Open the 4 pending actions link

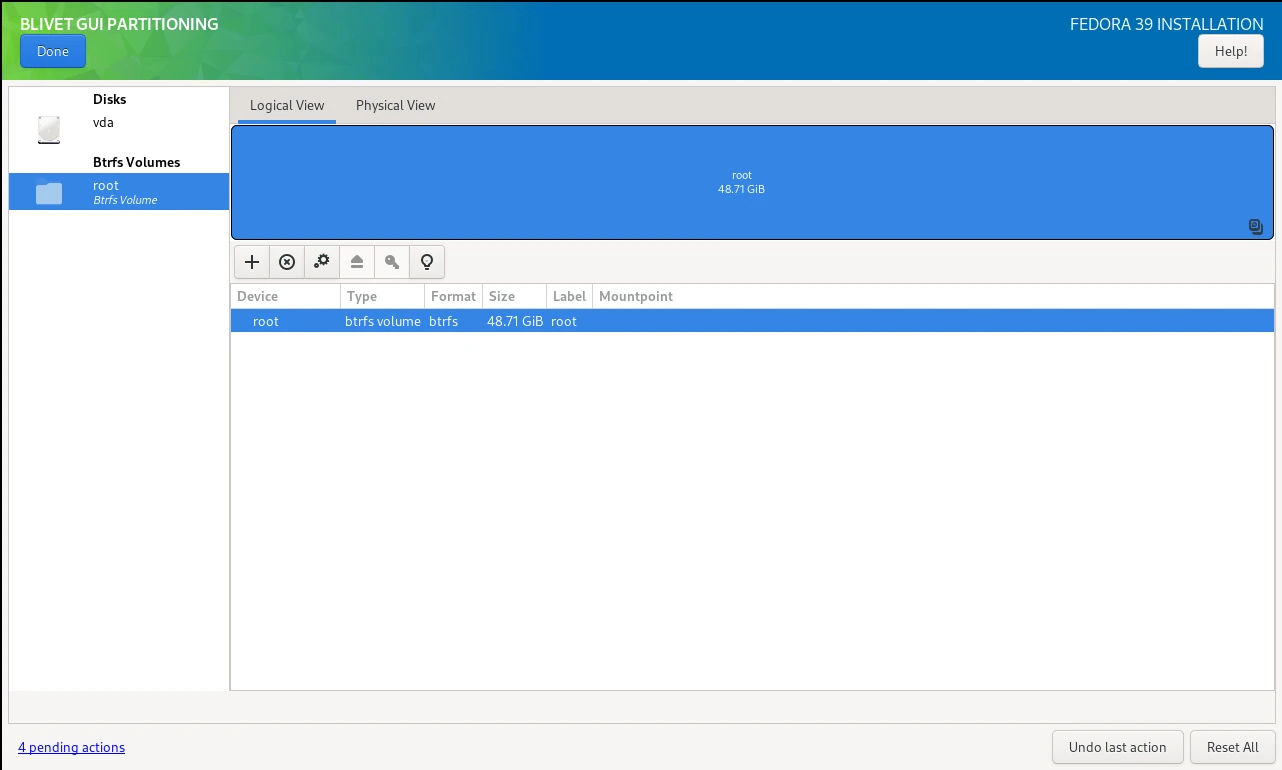pyautogui.click(x=71, y=747)
